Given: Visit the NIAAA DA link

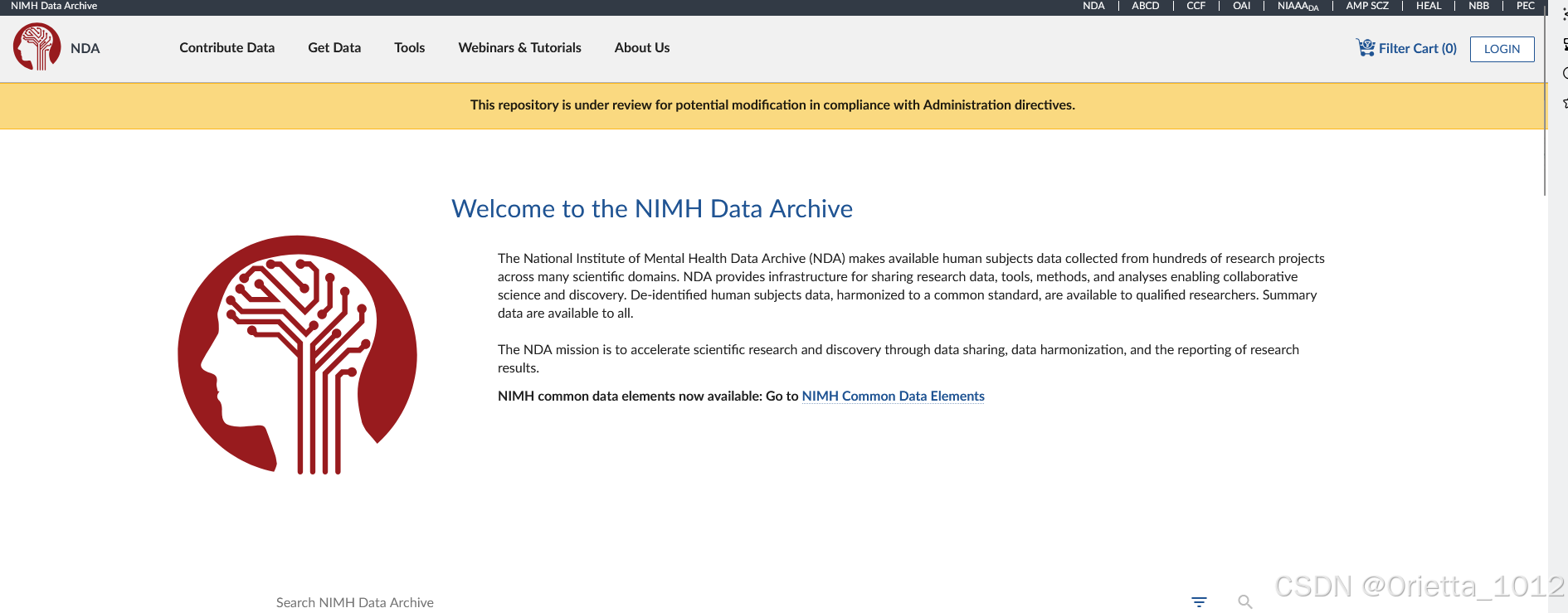Looking at the screenshot, I should point(1298,6).
